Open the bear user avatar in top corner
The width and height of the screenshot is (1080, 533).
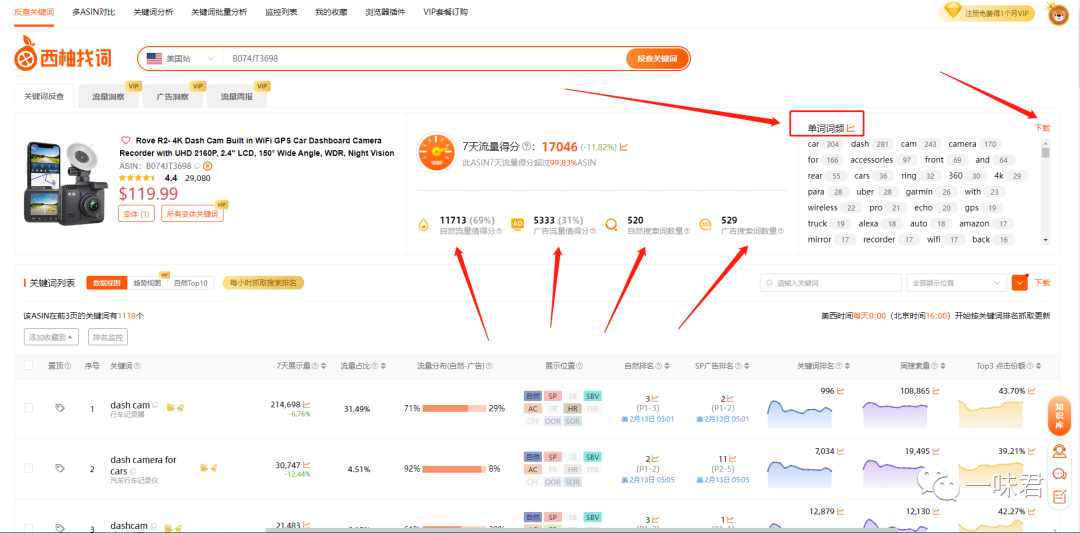[1058, 13]
